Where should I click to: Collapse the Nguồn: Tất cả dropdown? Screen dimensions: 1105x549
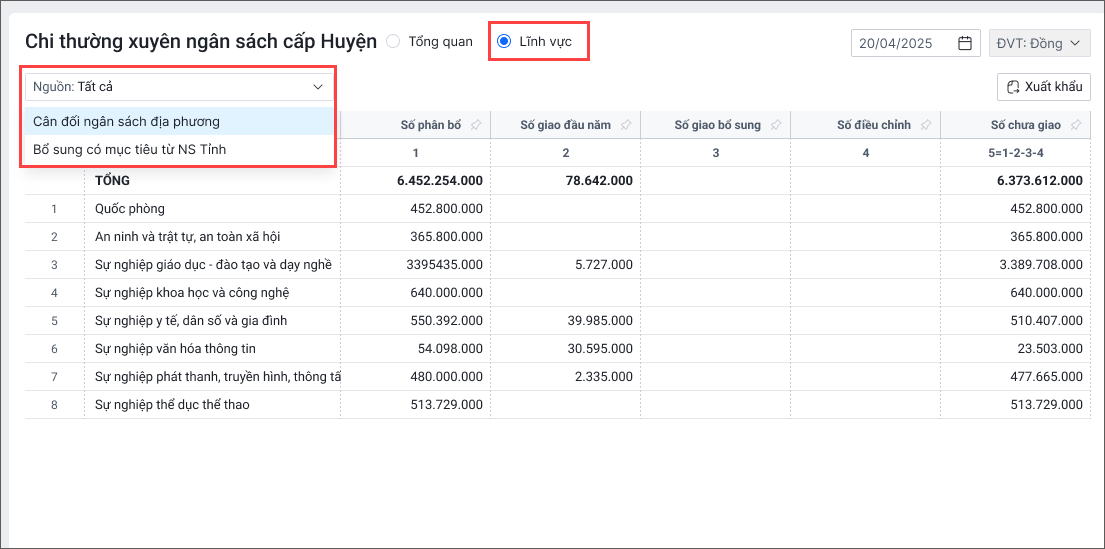318,87
